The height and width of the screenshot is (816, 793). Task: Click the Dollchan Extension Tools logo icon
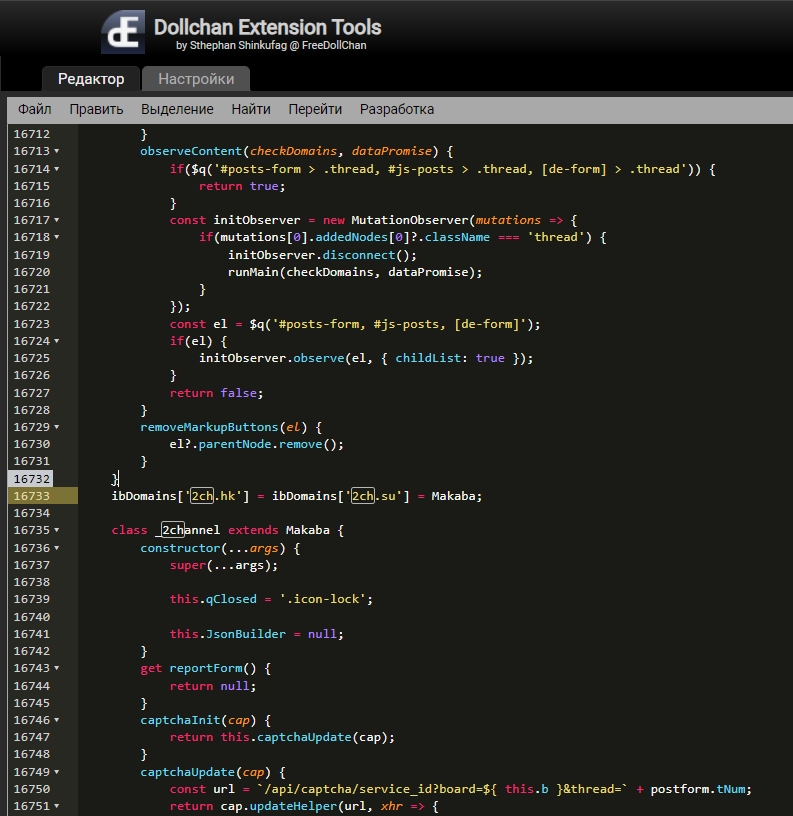pyautogui.click(x=123, y=32)
